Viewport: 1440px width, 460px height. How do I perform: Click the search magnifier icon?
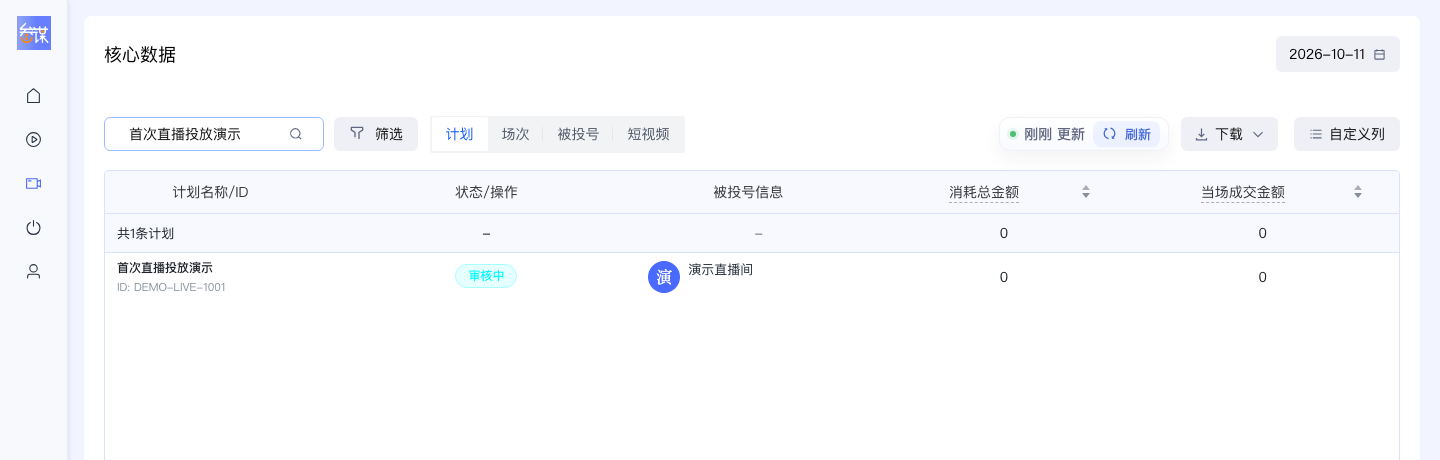296,134
